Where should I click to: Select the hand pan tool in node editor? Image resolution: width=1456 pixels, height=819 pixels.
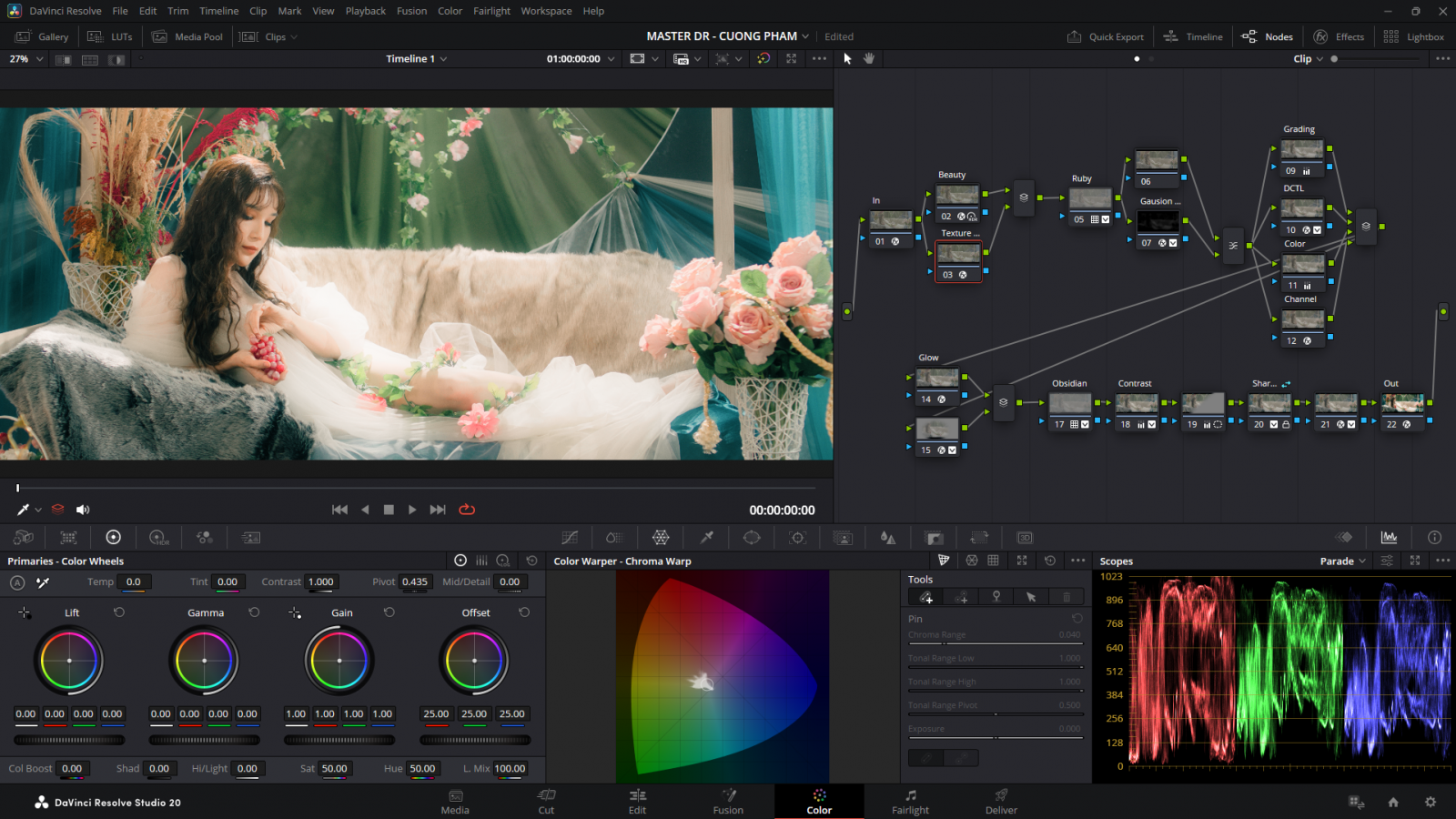point(869,58)
